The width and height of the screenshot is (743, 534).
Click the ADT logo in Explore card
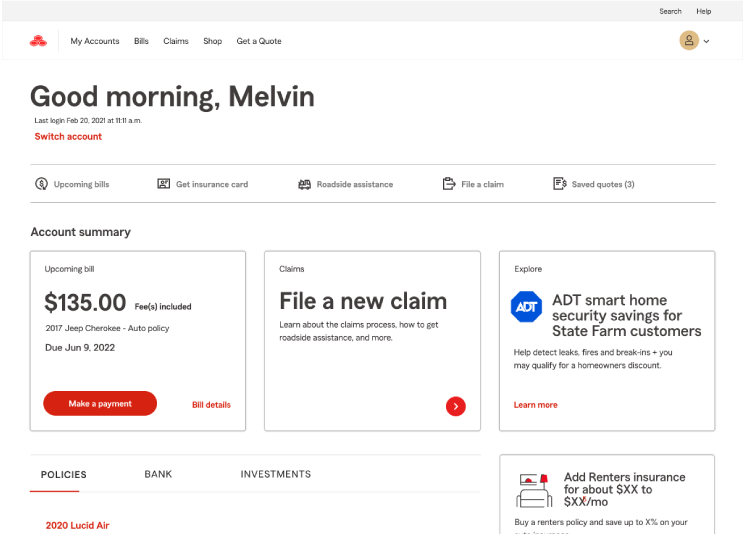[x=526, y=307]
